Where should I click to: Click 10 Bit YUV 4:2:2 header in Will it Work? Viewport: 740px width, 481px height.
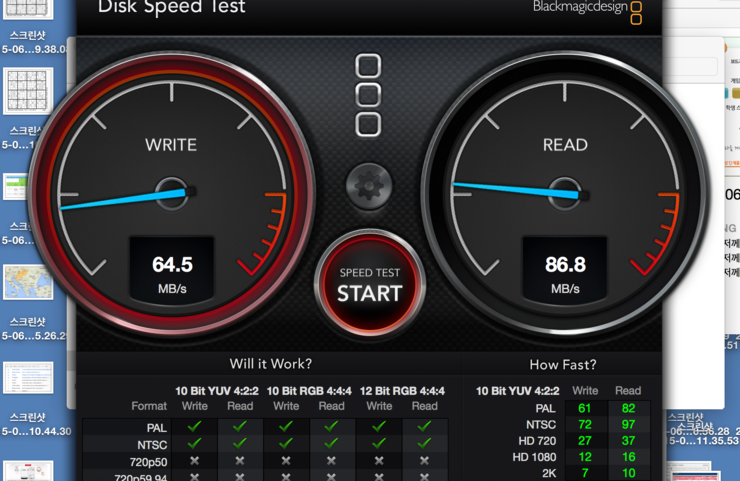pos(217,391)
